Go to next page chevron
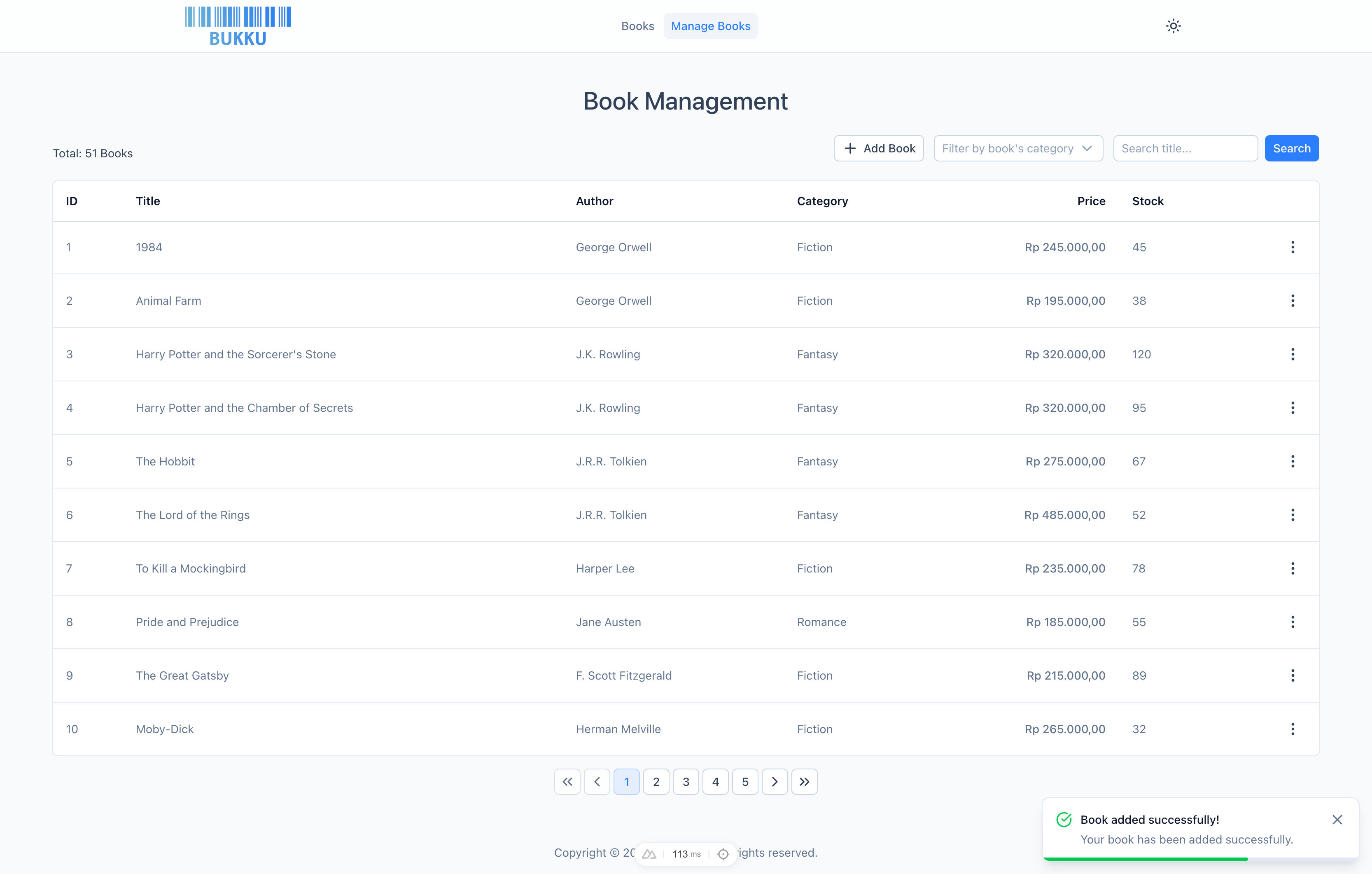1372x874 pixels. [774, 782]
